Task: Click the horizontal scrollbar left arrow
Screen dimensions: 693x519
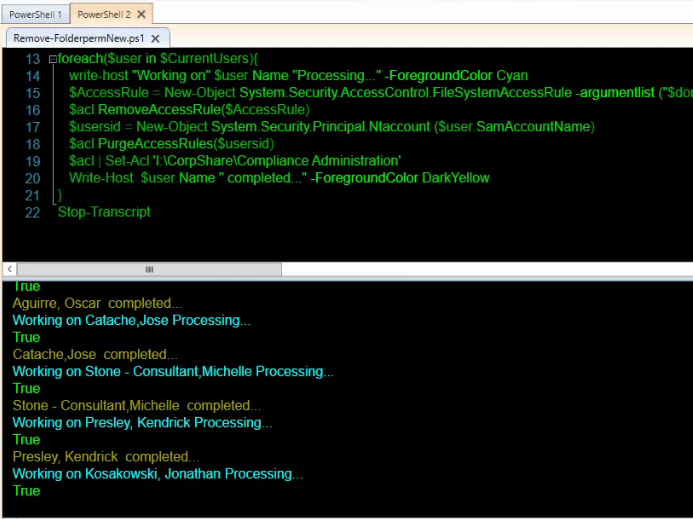Action: click(10, 270)
